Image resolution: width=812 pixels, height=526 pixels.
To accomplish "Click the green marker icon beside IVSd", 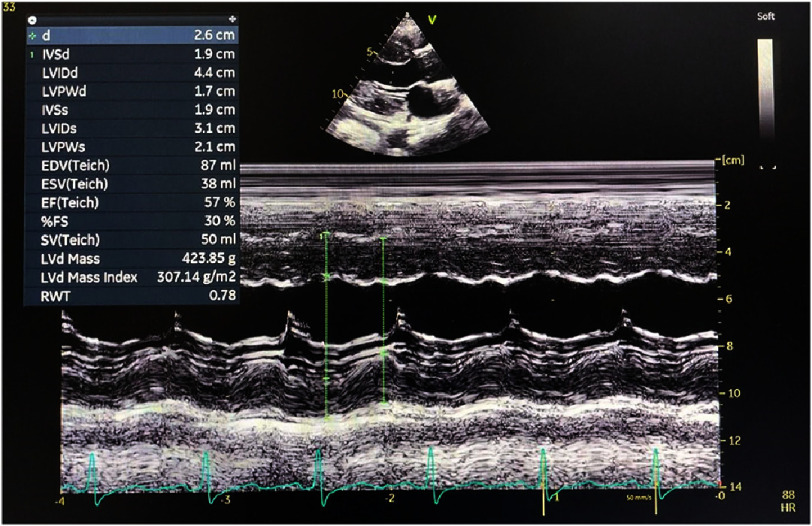I will click(x=33, y=54).
